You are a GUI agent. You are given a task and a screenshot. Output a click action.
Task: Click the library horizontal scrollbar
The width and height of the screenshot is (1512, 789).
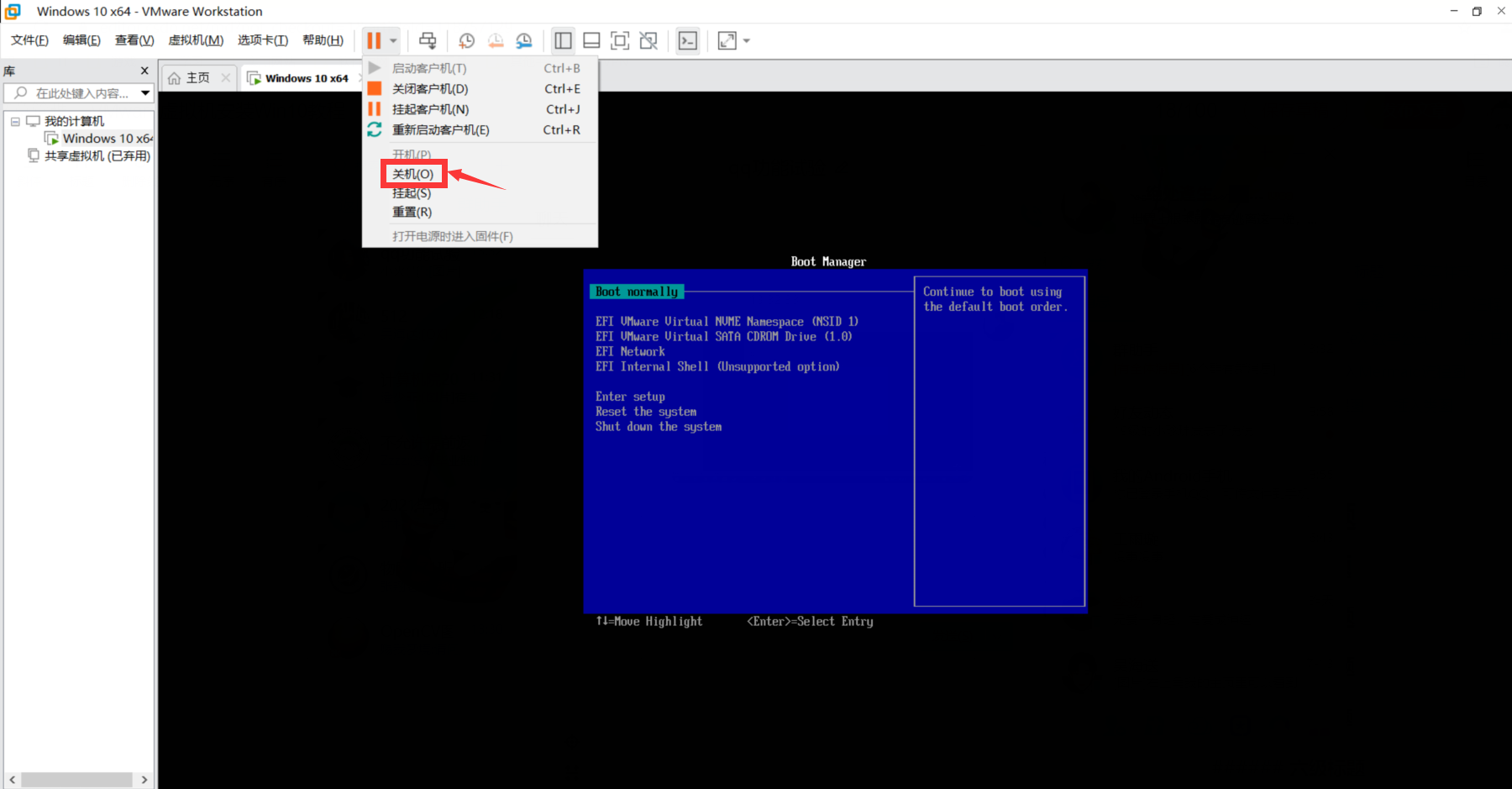point(76,780)
